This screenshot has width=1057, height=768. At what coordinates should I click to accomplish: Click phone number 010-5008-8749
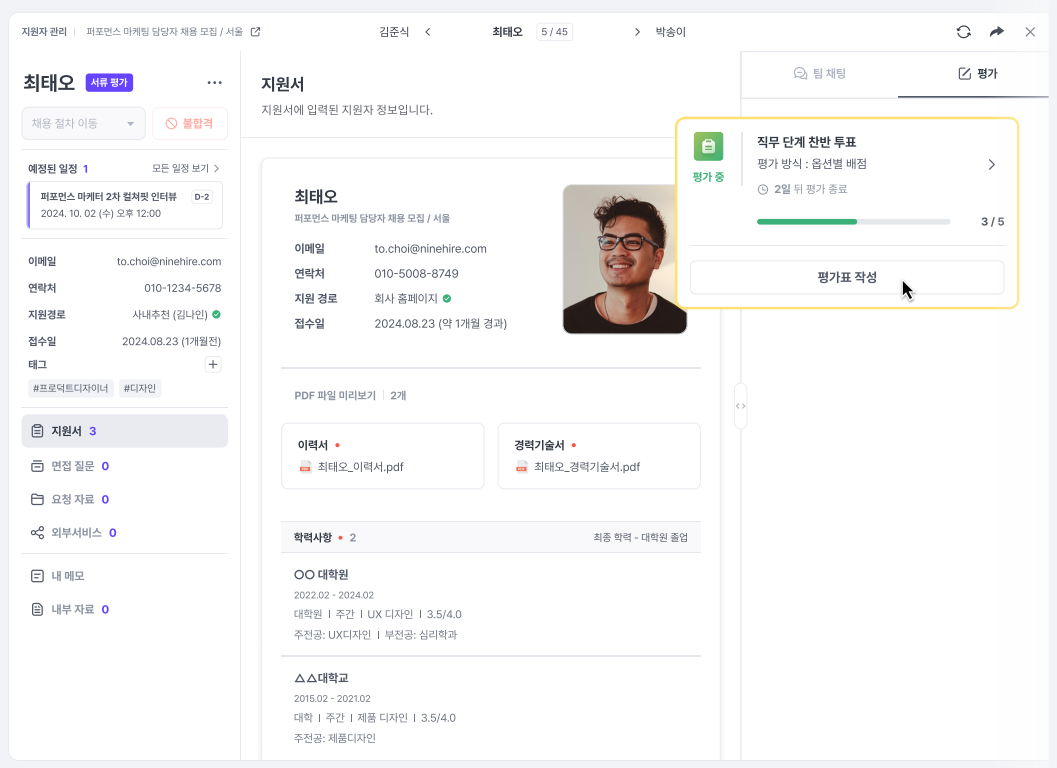pyautogui.click(x=417, y=274)
